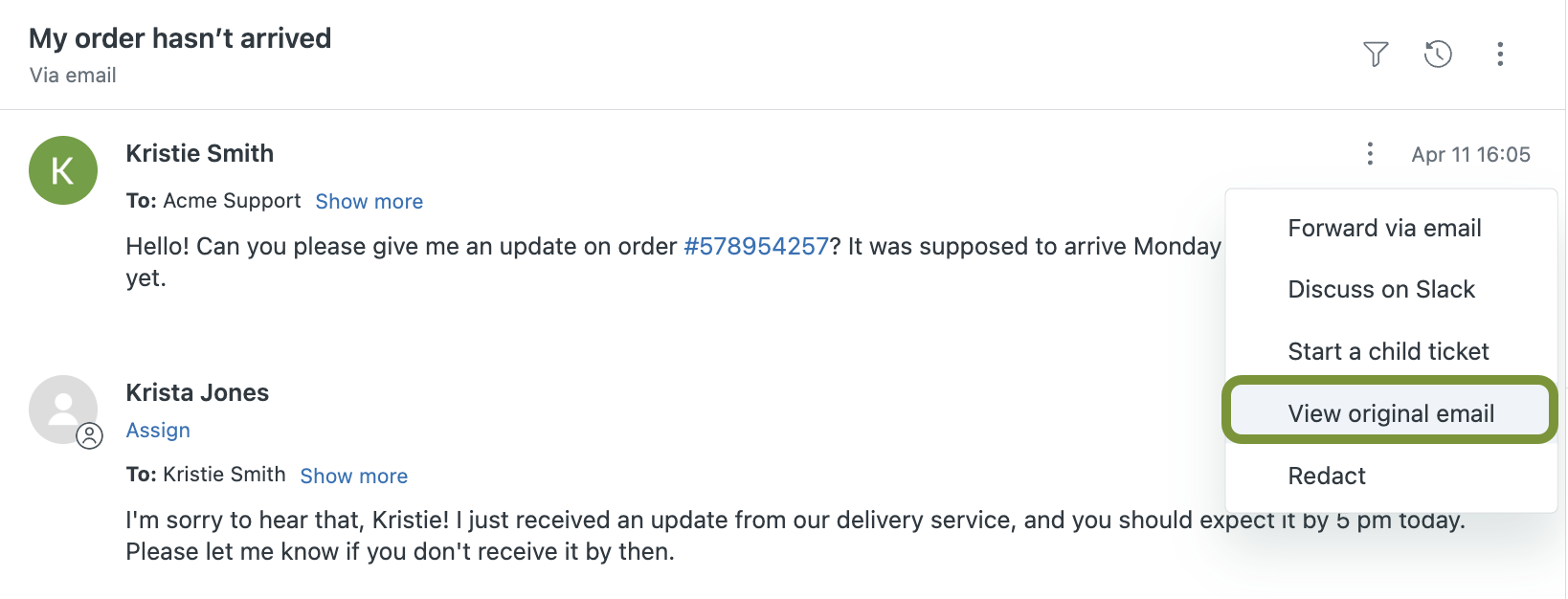This screenshot has width=1568, height=599.
Task: Open the conversation filter icon
Action: click(1376, 55)
